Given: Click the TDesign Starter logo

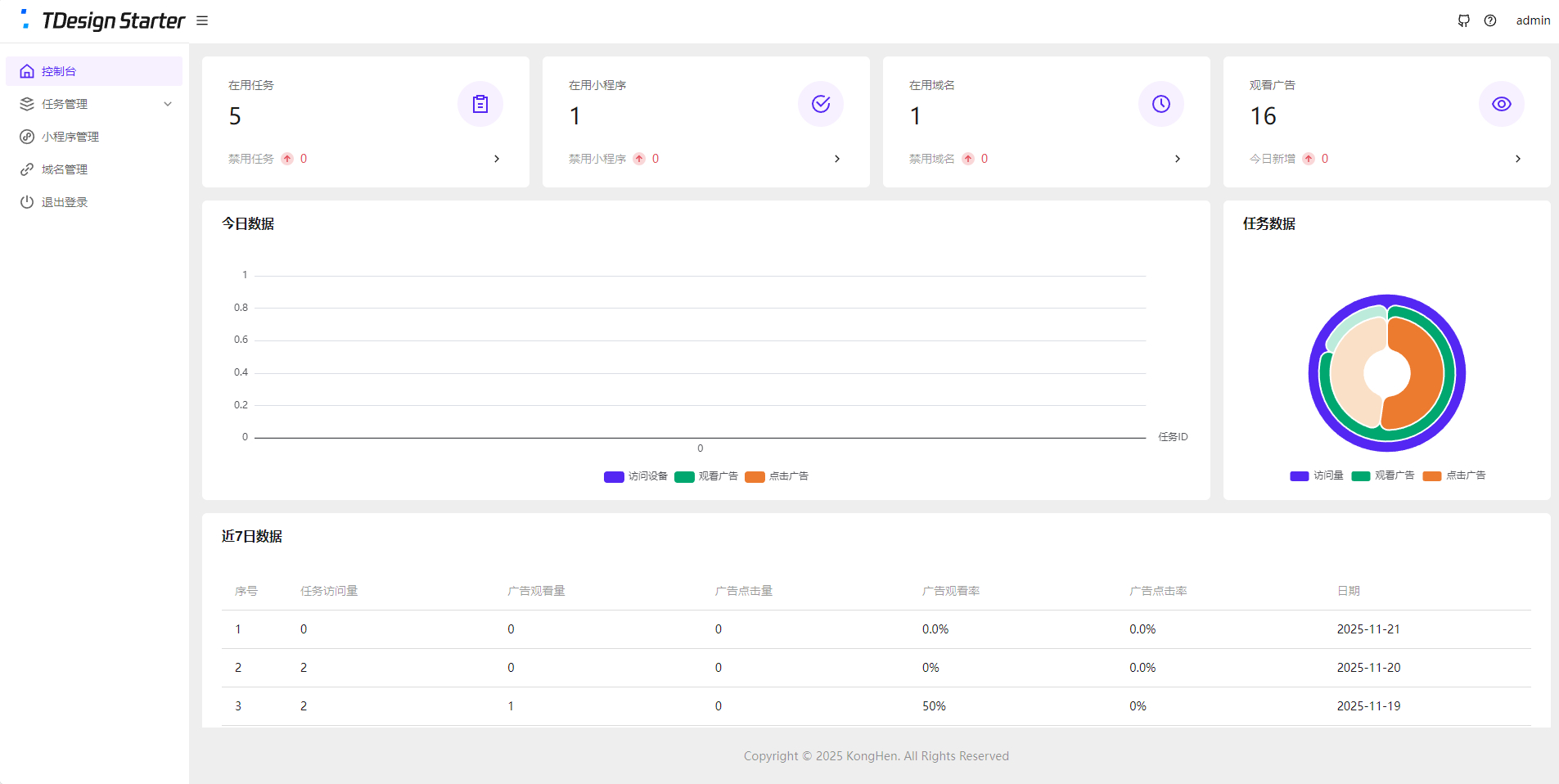Looking at the screenshot, I should pos(104,20).
